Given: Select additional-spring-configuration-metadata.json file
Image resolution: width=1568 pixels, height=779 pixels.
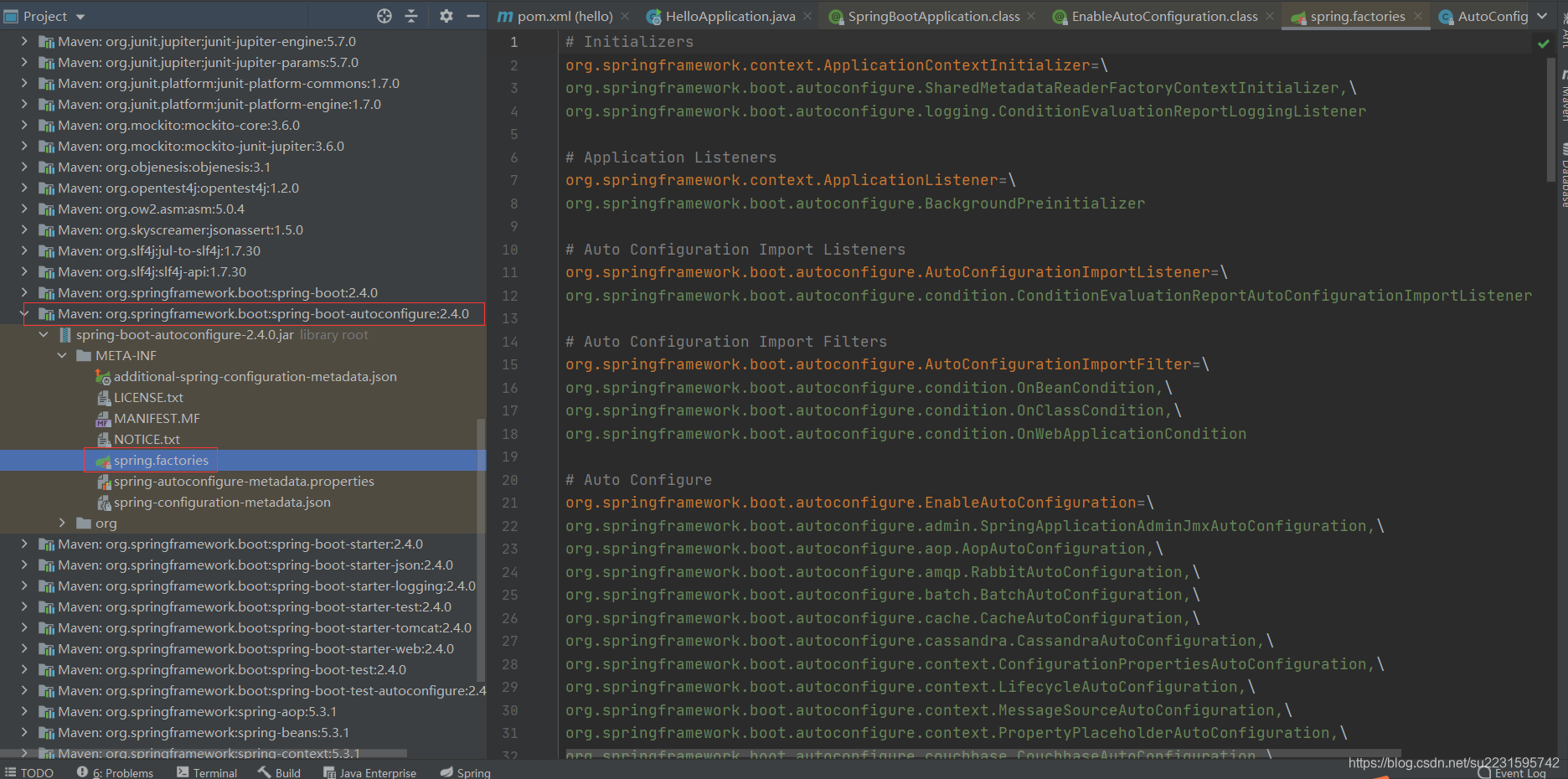Looking at the screenshot, I should tap(255, 376).
